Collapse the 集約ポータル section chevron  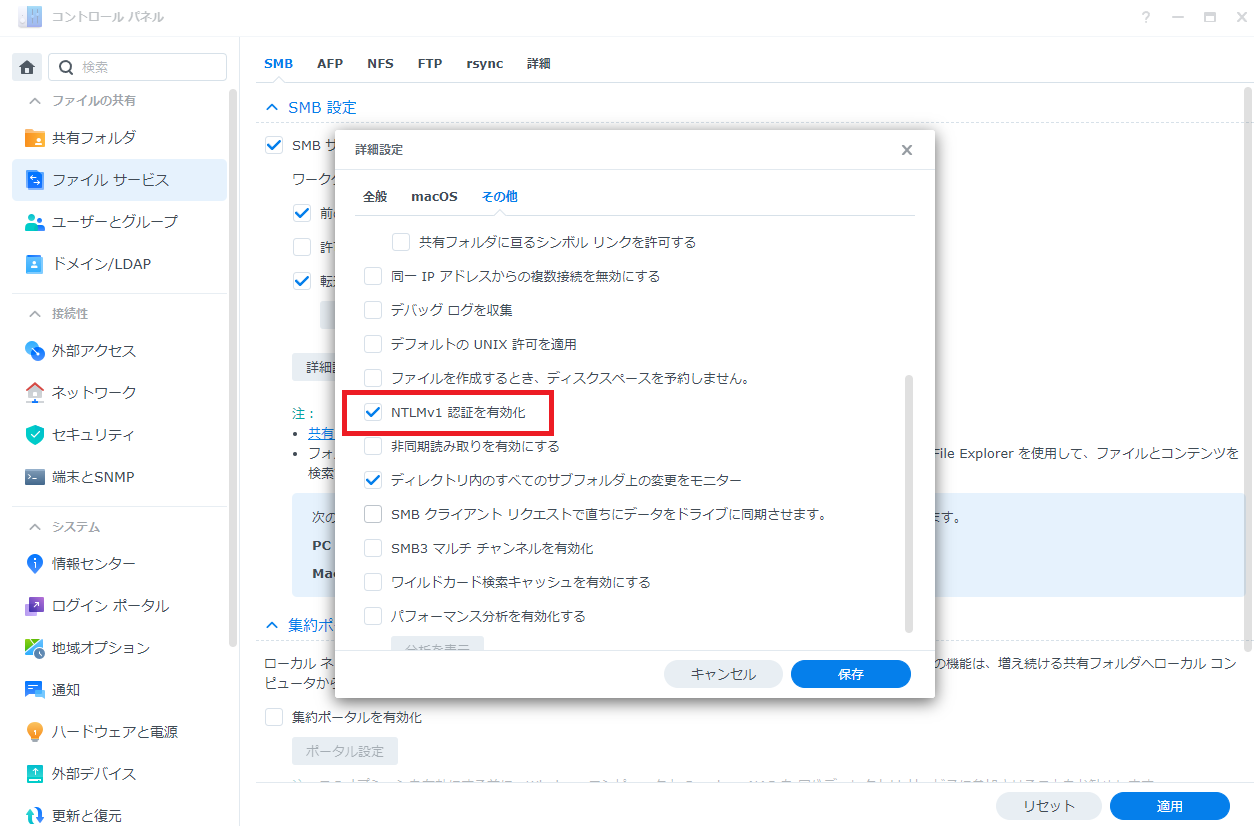[x=272, y=625]
